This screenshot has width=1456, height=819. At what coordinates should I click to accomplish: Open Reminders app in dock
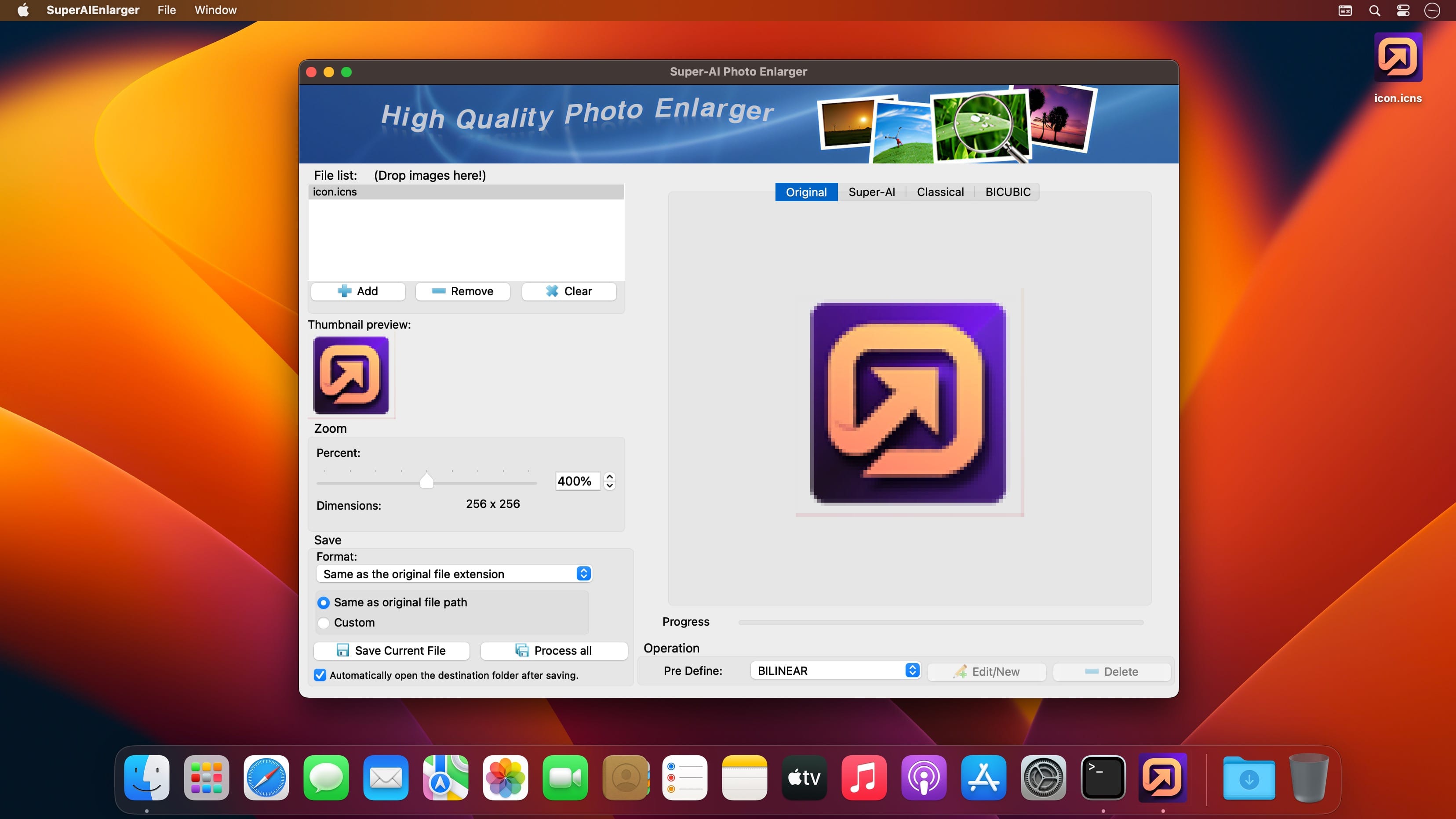(x=684, y=778)
